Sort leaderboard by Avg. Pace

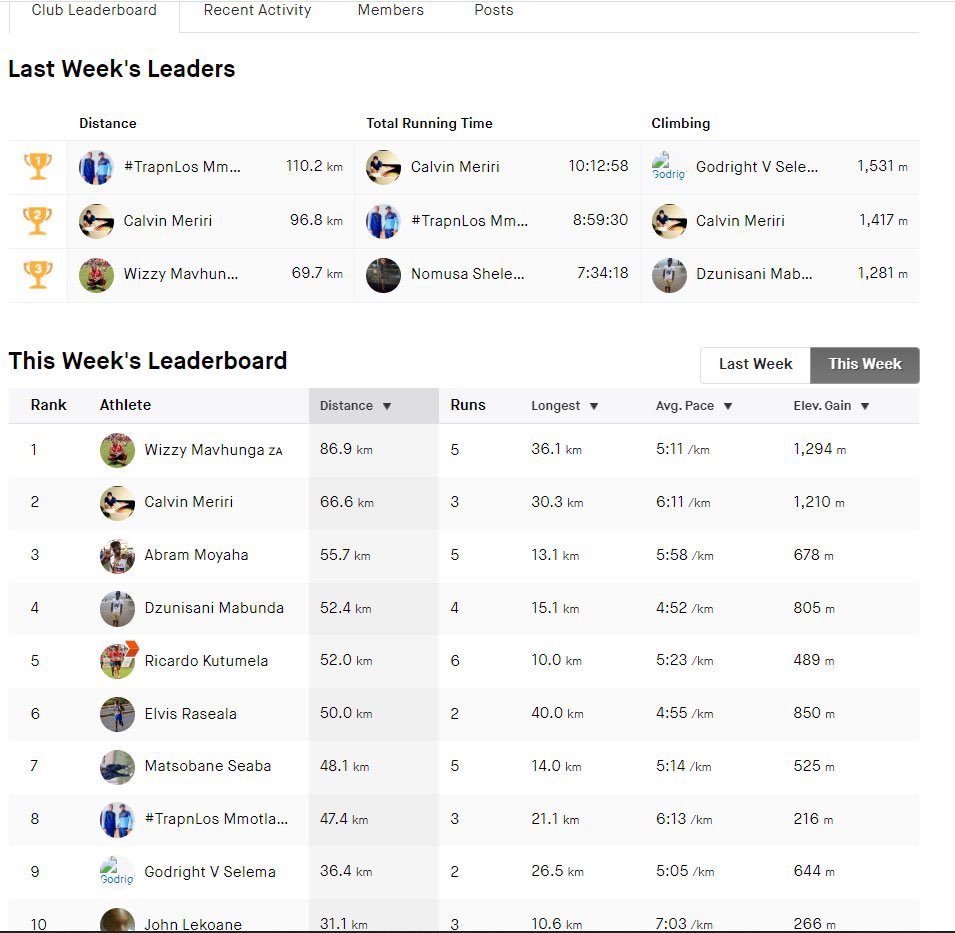pos(694,406)
